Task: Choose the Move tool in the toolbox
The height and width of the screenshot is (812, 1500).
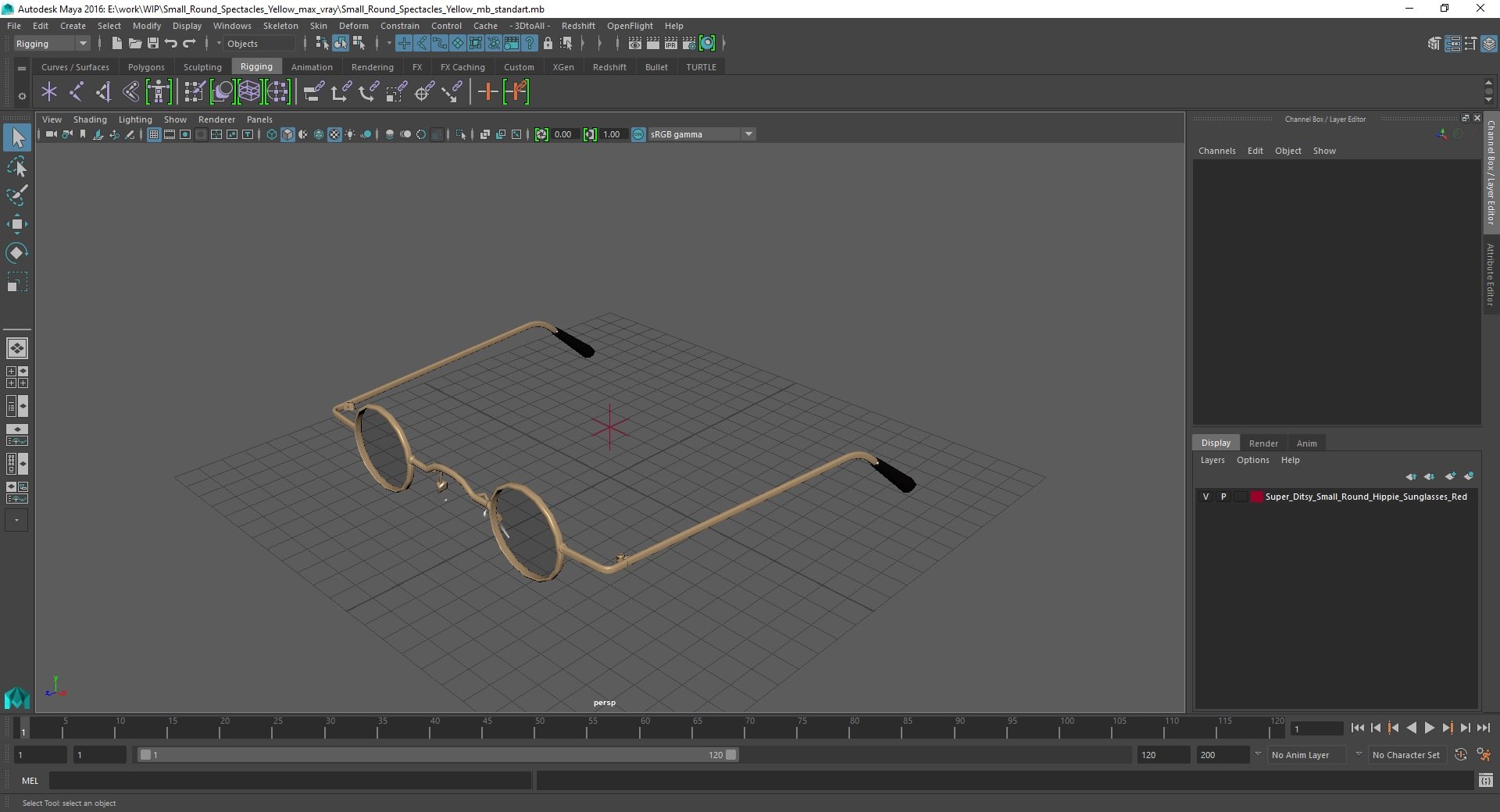Action: tap(17, 225)
